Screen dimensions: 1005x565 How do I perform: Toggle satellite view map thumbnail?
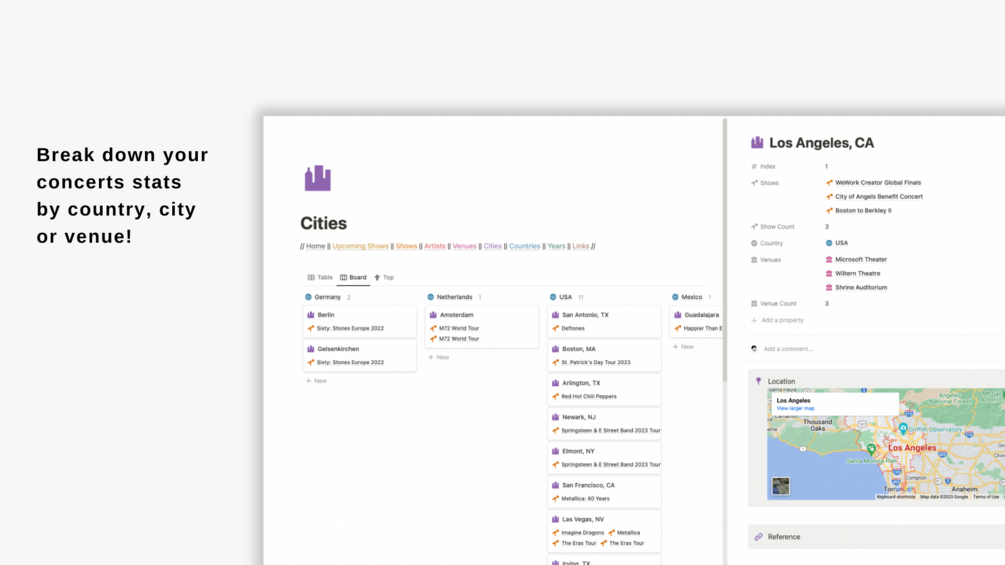(x=781, y=486)
